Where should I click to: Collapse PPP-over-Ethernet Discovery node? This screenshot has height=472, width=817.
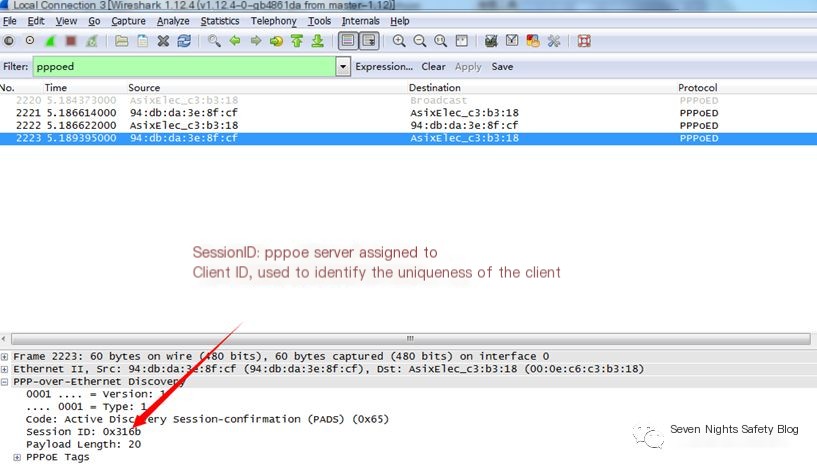click(x=5, y=382)
